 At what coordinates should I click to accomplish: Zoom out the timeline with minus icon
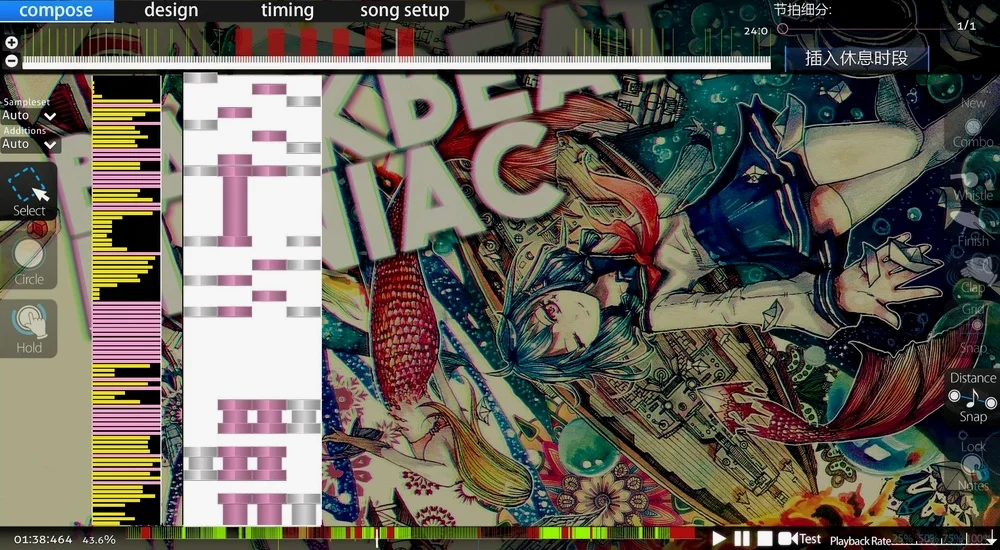tap(11, 61)
